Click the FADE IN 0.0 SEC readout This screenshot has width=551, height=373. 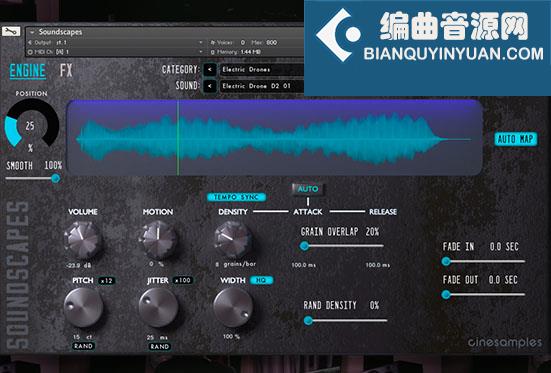click(504, 246)
